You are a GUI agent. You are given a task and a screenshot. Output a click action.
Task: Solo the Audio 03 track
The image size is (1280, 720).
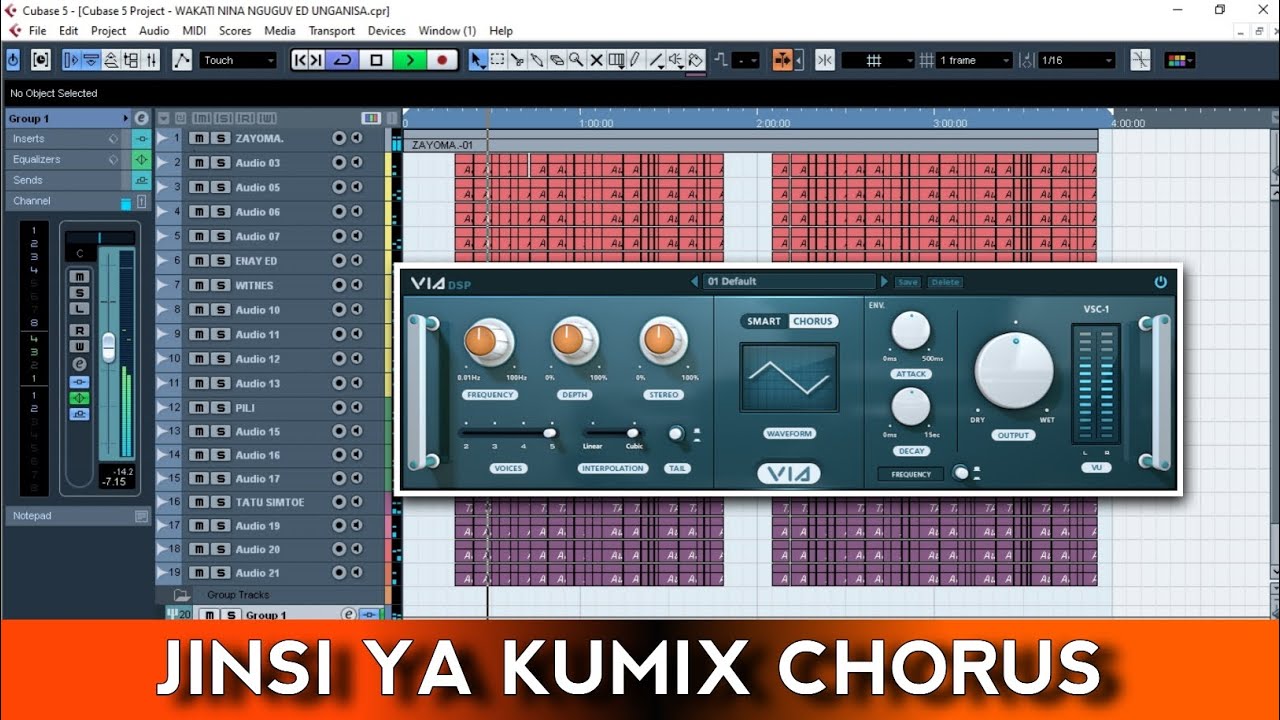(221, 162)
